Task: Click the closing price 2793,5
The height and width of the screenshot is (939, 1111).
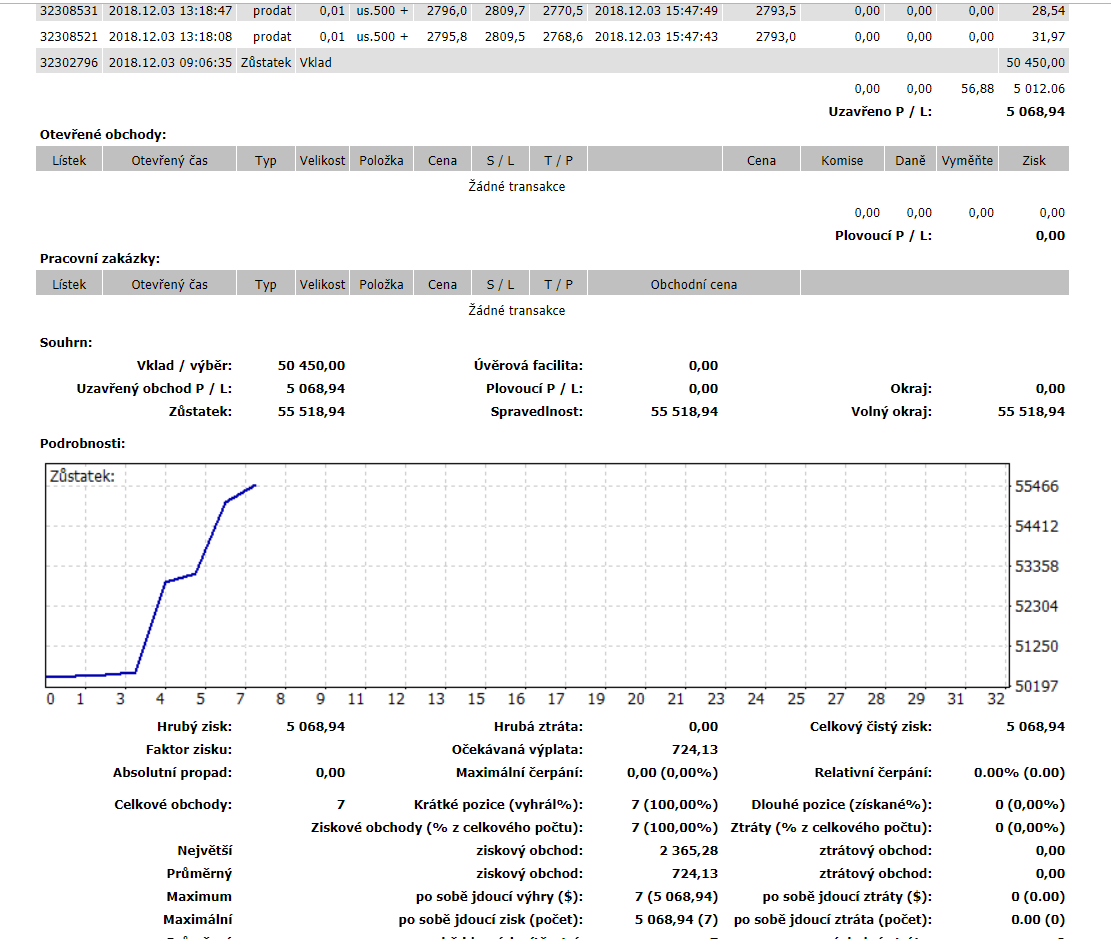Action: pos(775,11)
